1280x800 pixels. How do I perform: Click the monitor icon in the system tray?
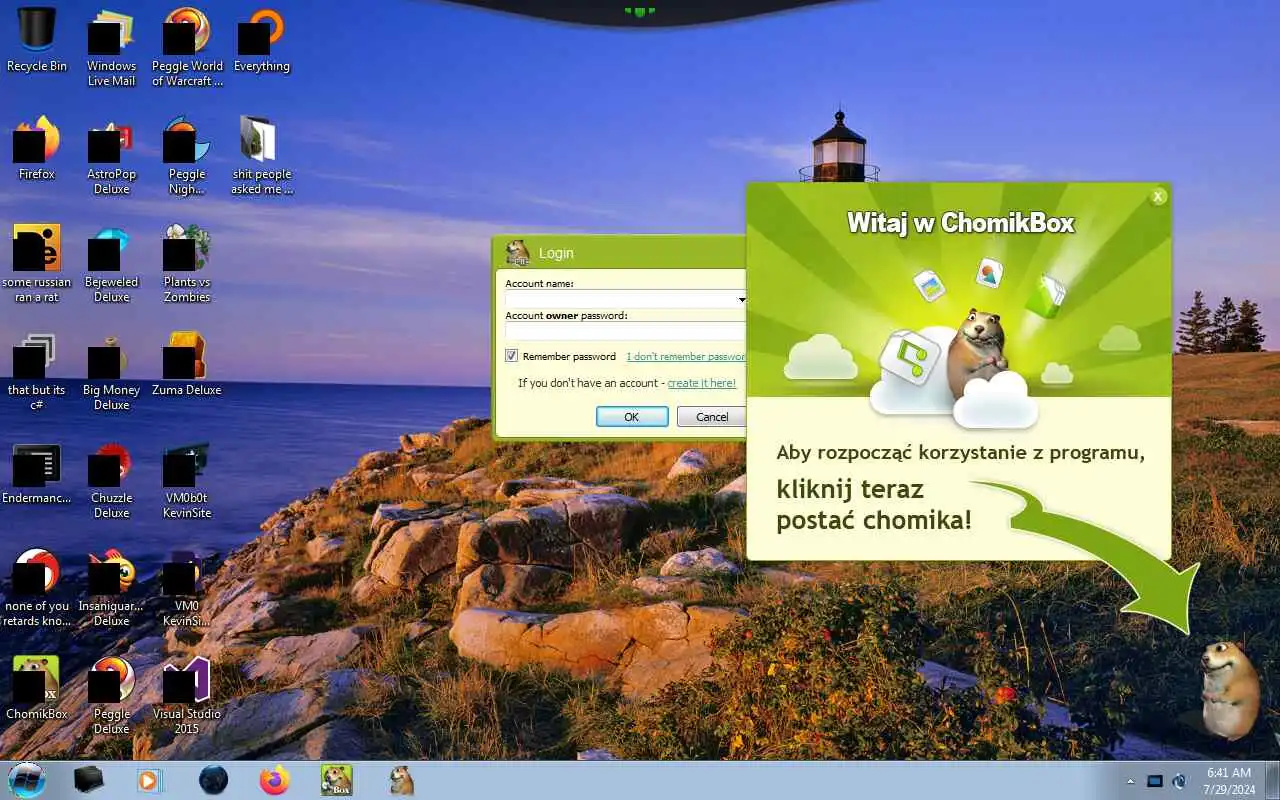1155,781
